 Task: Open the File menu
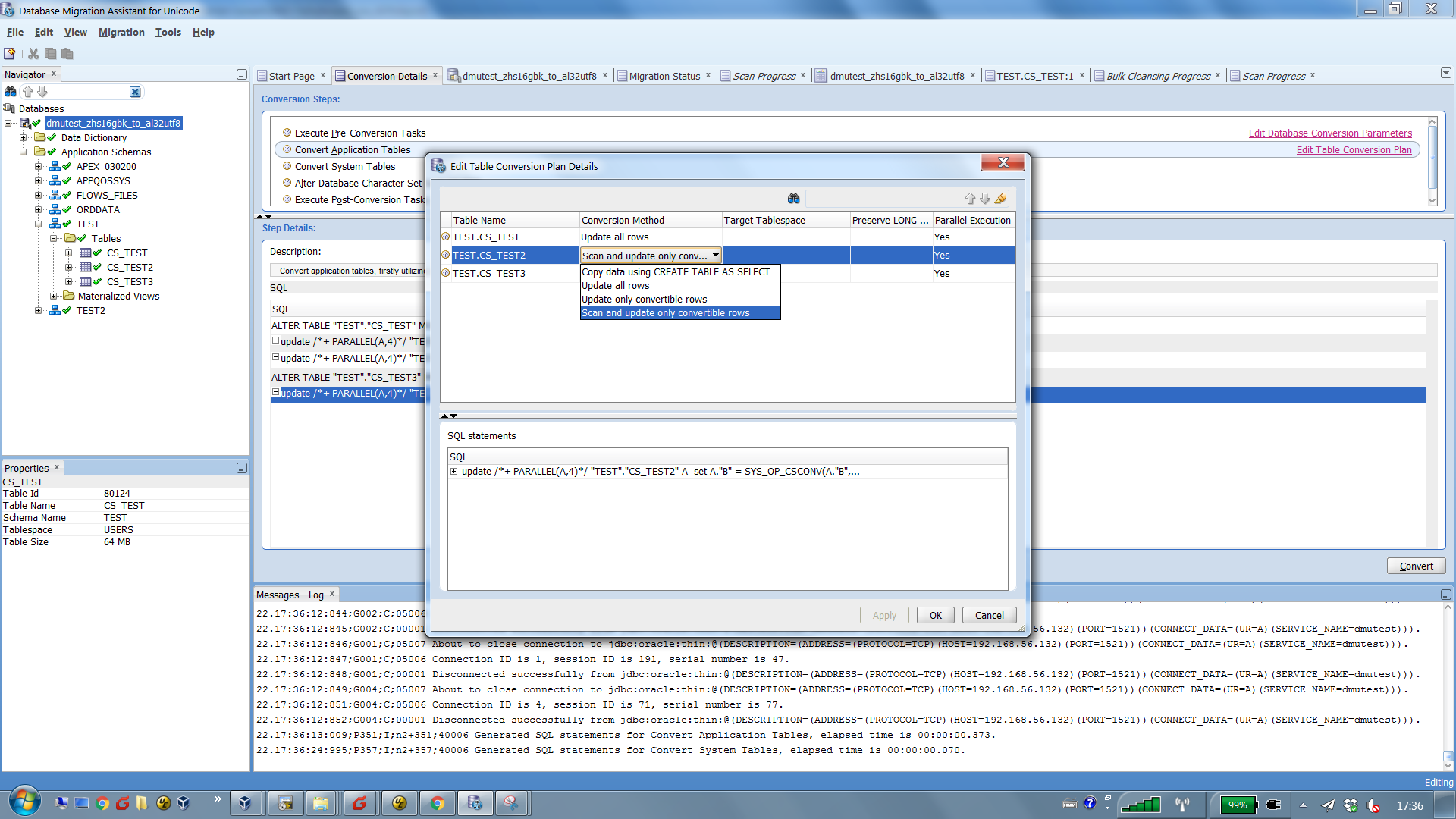point(15,32)
